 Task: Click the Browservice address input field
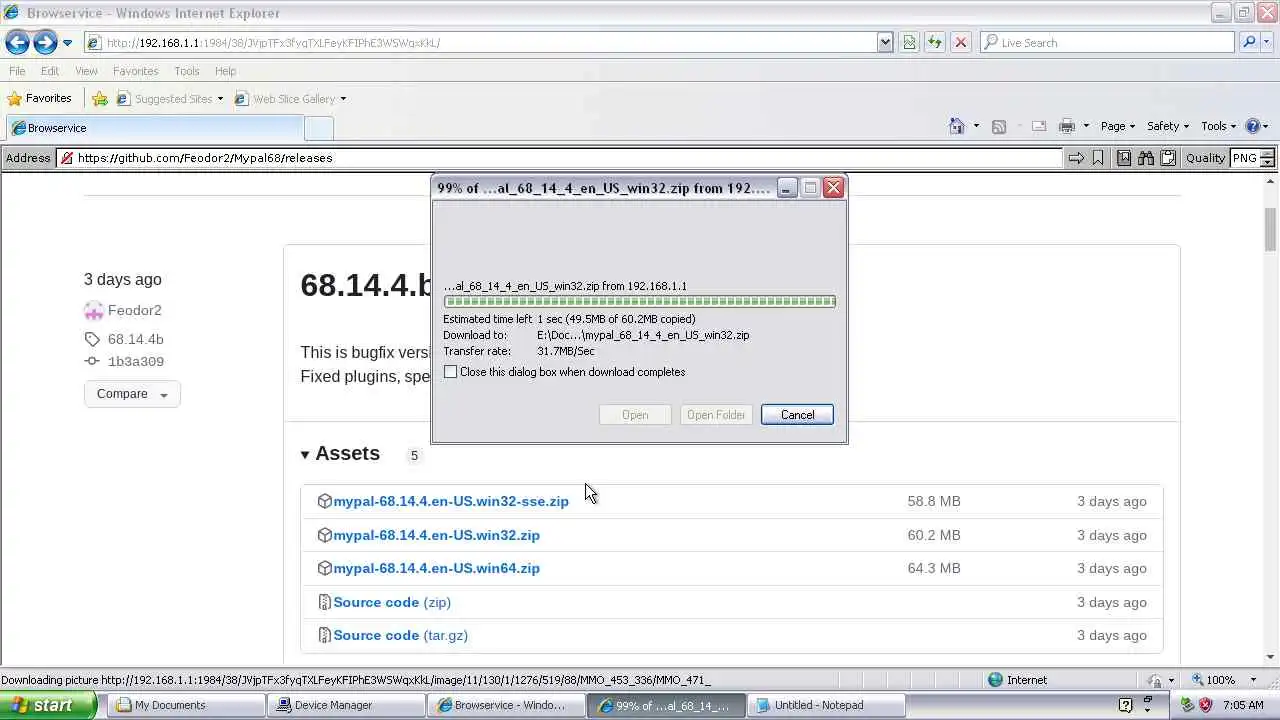[x=560, y=158]
